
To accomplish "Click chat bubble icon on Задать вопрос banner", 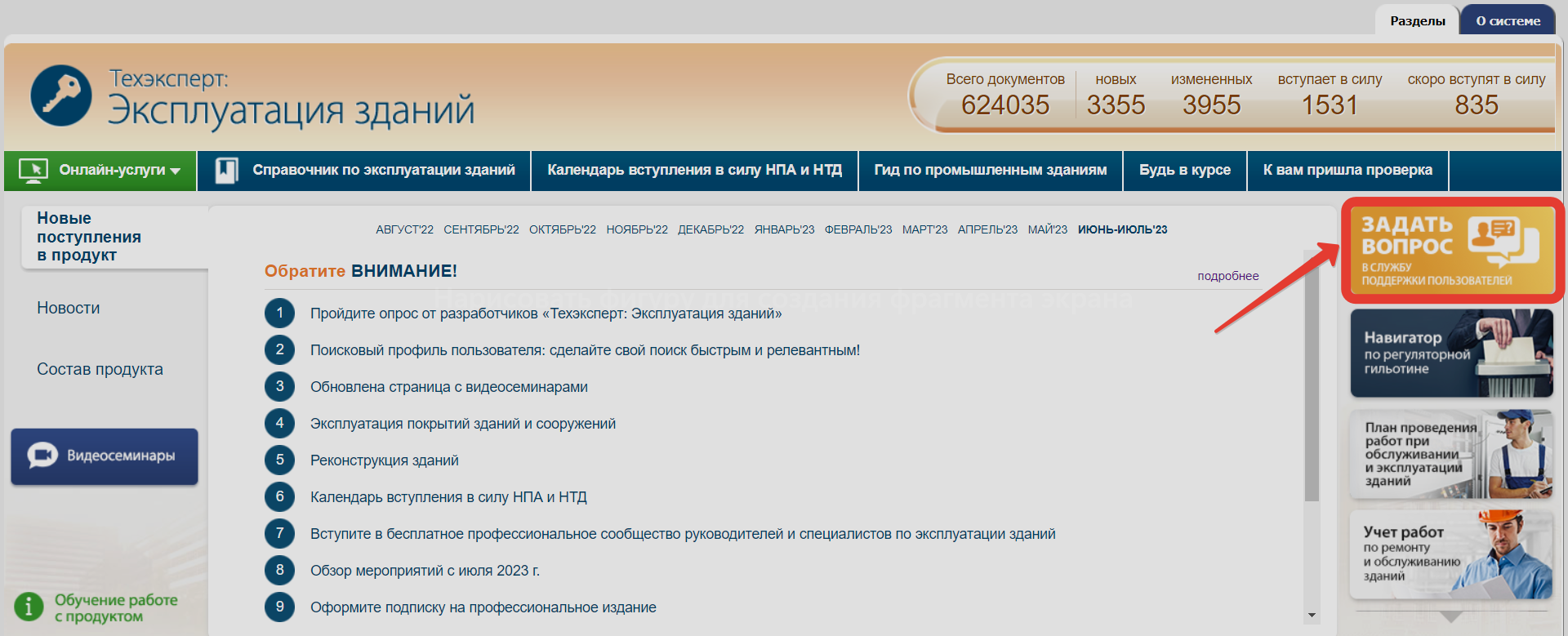I will (1503, 242).
